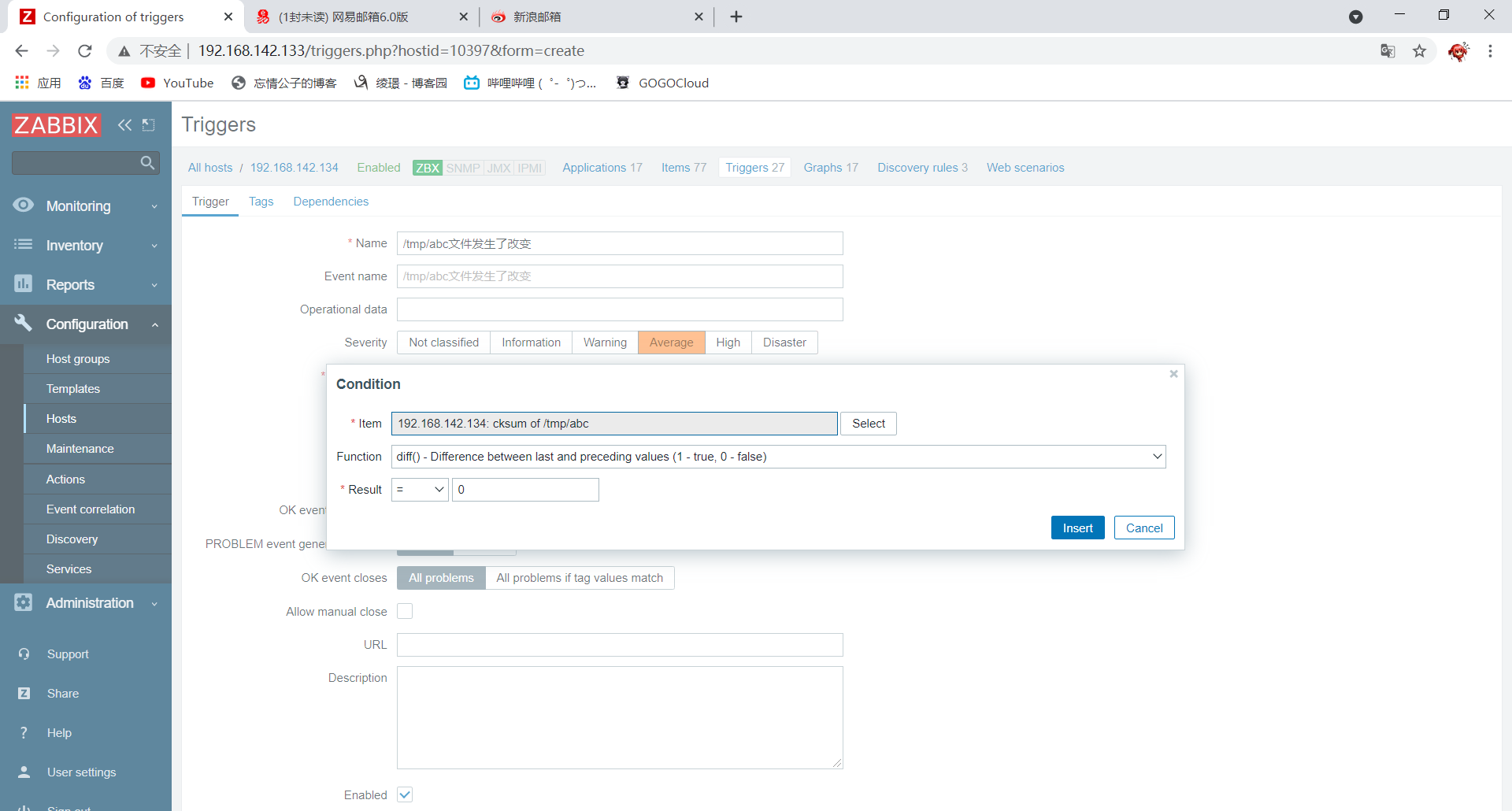1512x811 pixels.
Task: Go back with browser back arrow
Action: coord(21,50)
